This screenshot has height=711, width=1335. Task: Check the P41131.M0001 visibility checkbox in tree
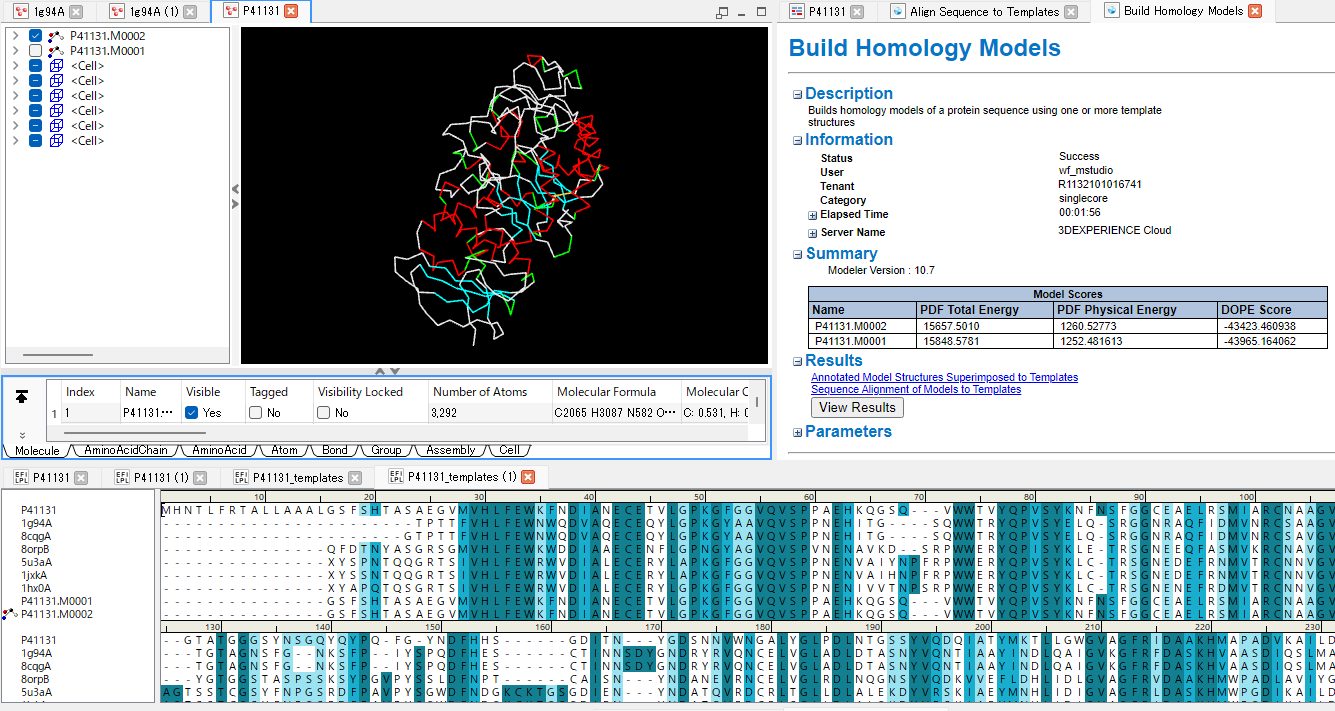[35, 51]
